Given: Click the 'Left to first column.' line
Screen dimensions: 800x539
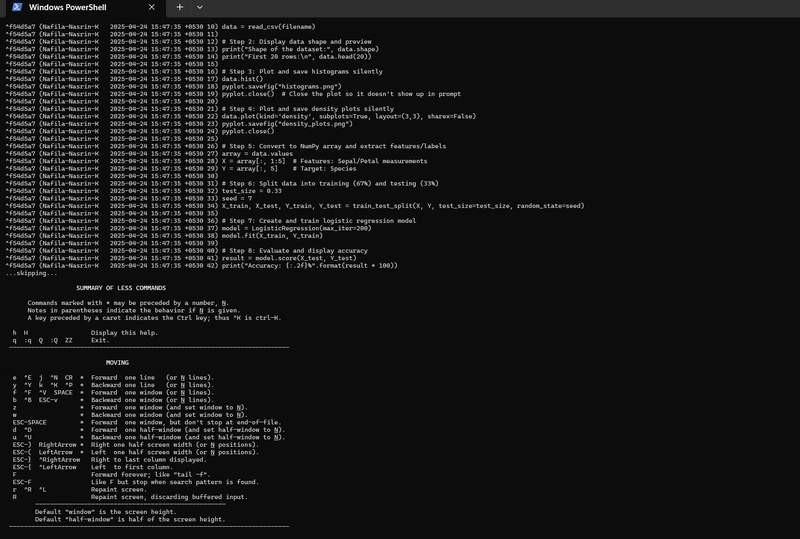Looking at the screenshot, I should point(132,467).
